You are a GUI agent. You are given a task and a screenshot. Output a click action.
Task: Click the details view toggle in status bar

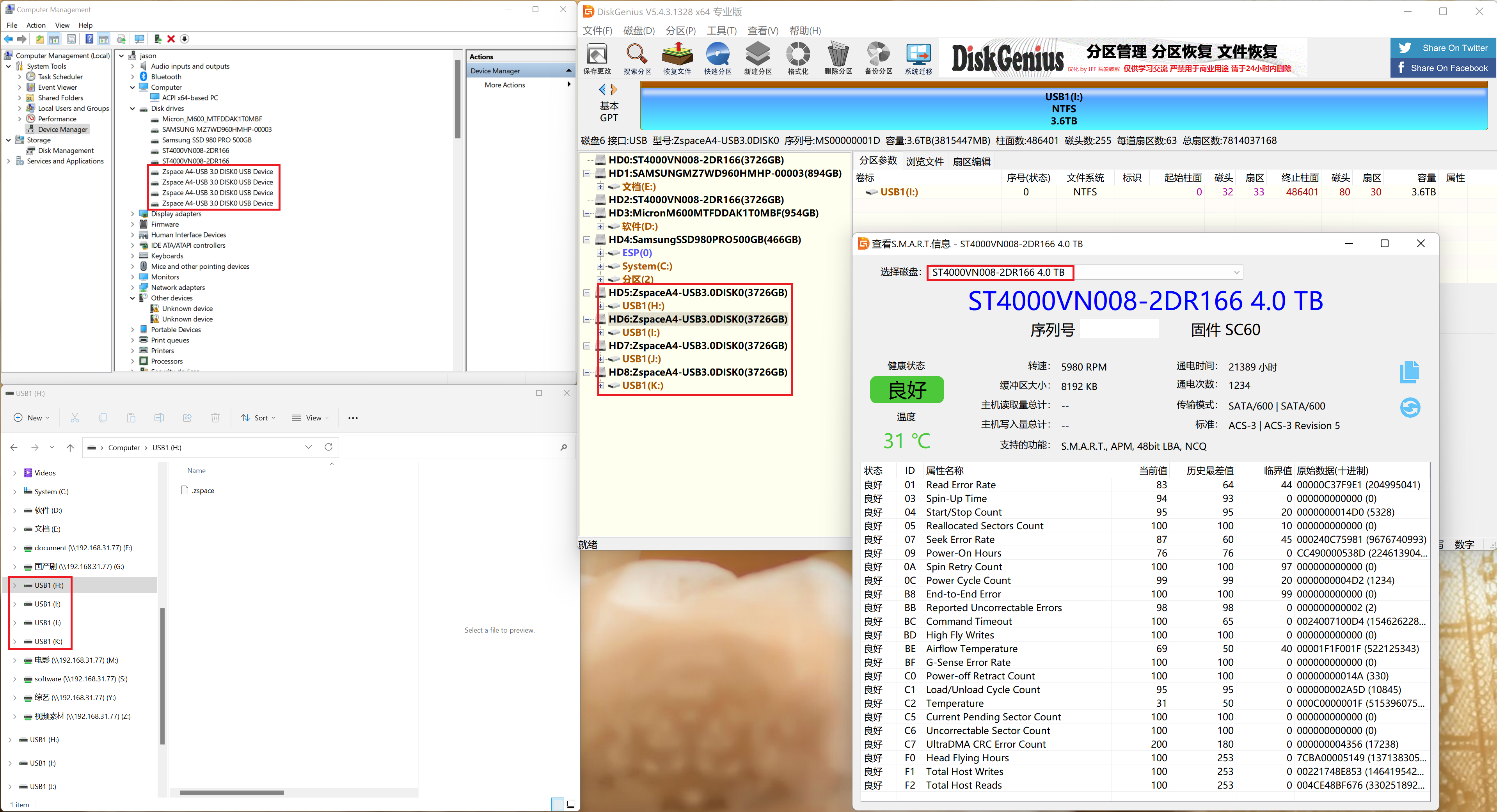pyautogui.click(x=558, y=805)
